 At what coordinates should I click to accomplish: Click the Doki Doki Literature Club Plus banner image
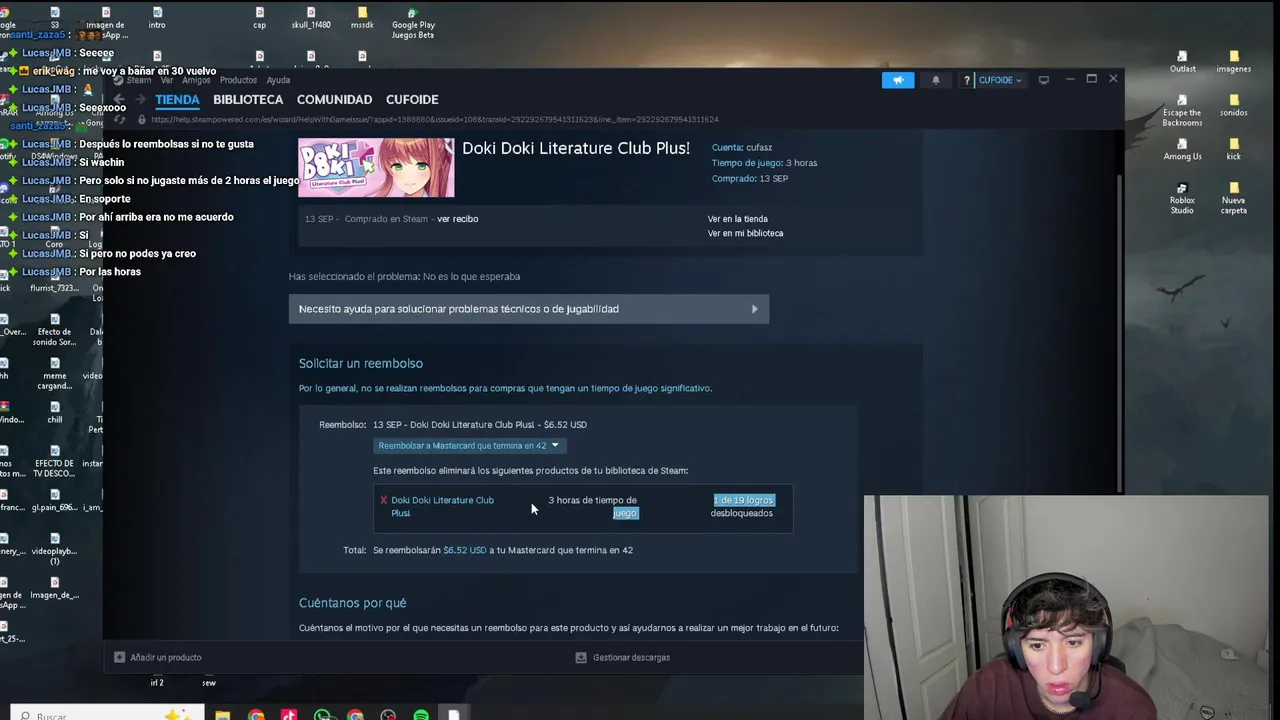[x=376, y=168]
